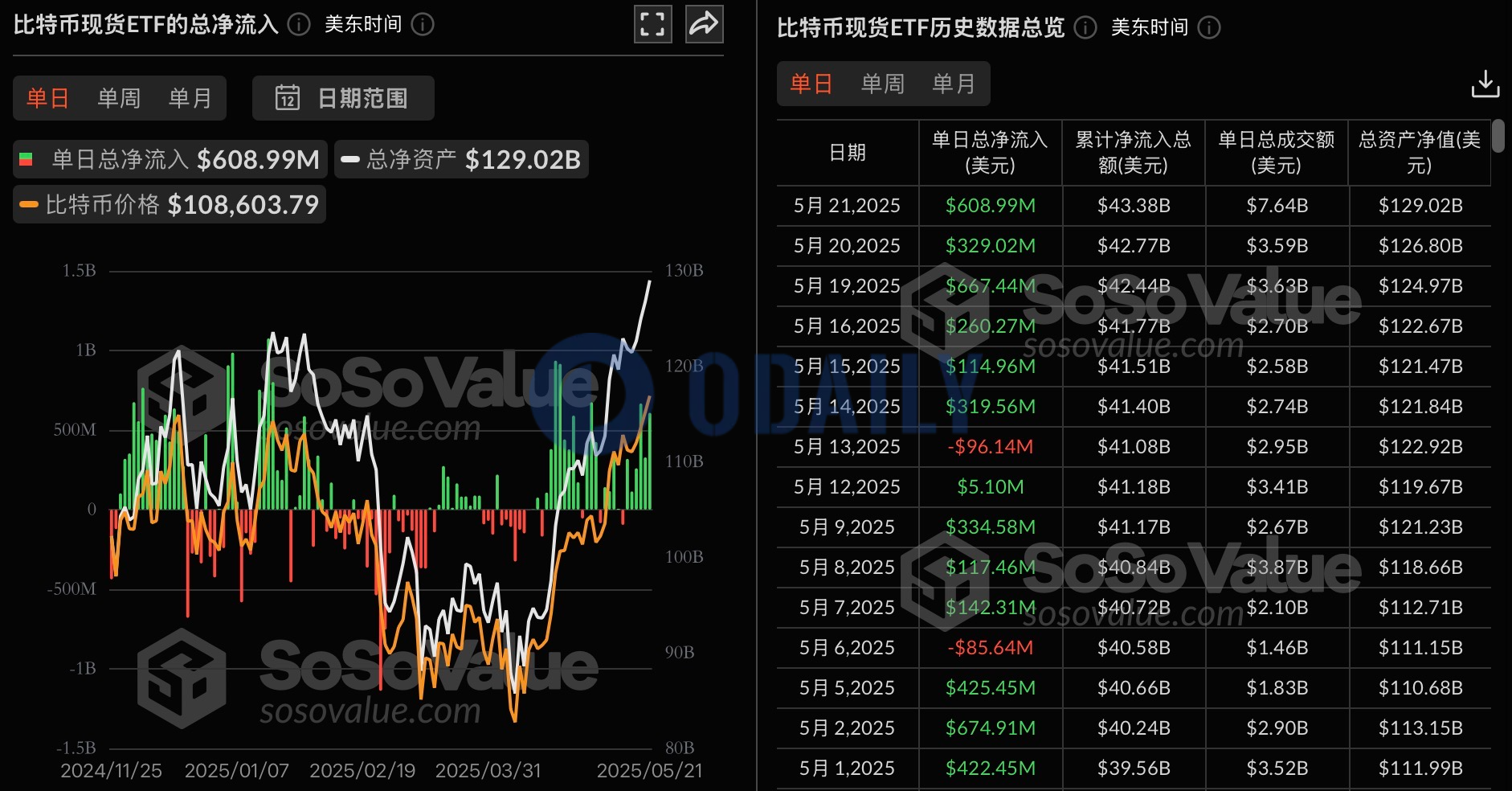Toggle 总净资产 line in chart legend
The height and width of the screenshot is (791, 1512).
click(x=461, y=159)
